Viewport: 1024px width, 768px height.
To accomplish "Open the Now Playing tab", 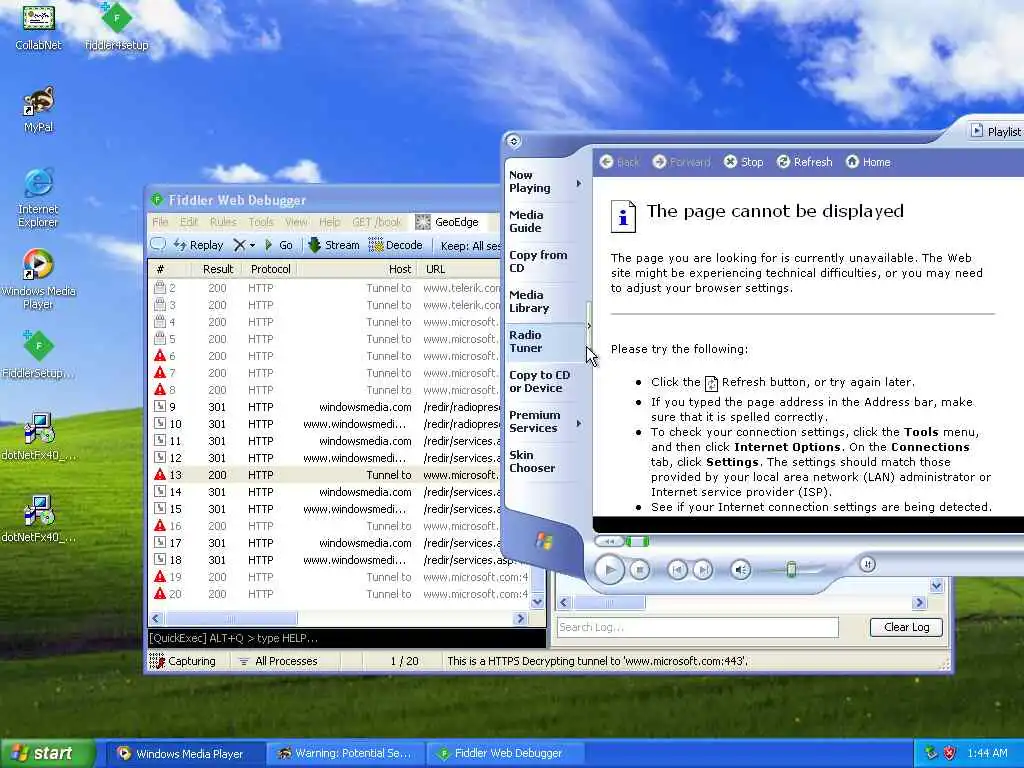I will (539, 182).
